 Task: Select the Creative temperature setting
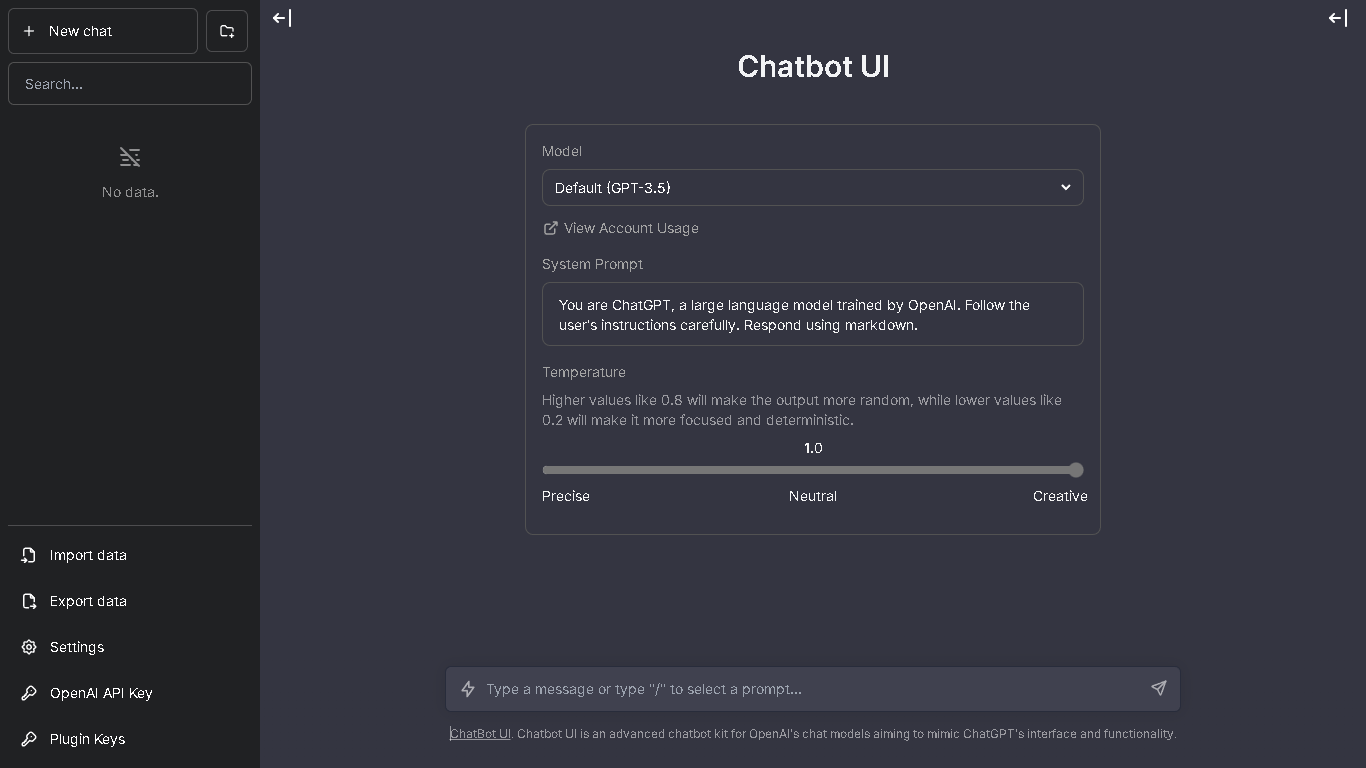(x=1059, y=496)
